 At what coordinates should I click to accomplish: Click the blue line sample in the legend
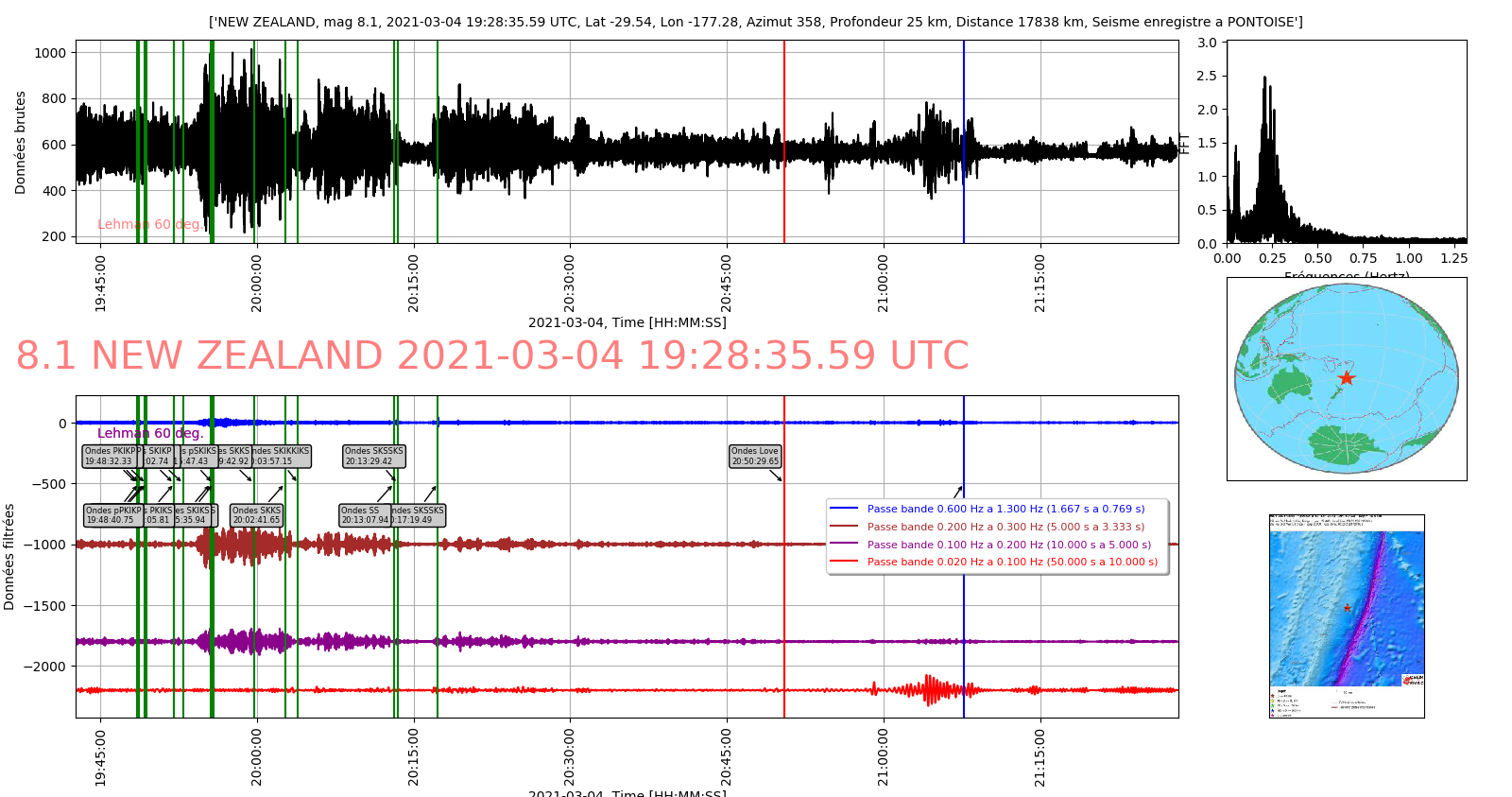(844, 509)
